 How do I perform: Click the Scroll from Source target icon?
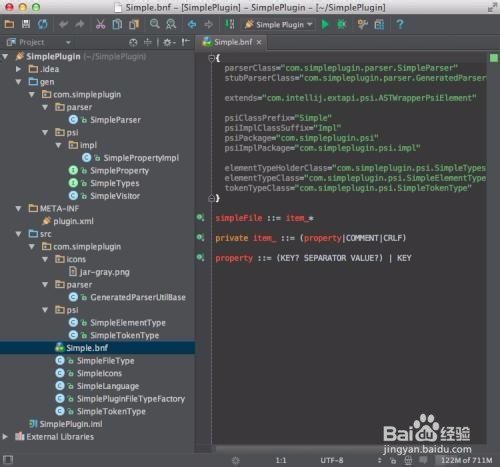[133, 42]
